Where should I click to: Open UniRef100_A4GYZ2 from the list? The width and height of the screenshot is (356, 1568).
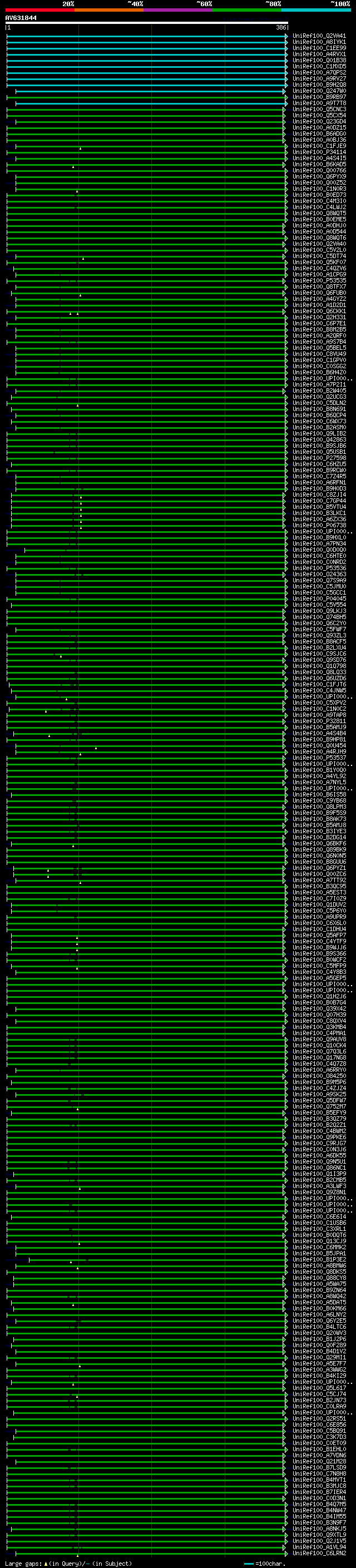pos(319,299)
